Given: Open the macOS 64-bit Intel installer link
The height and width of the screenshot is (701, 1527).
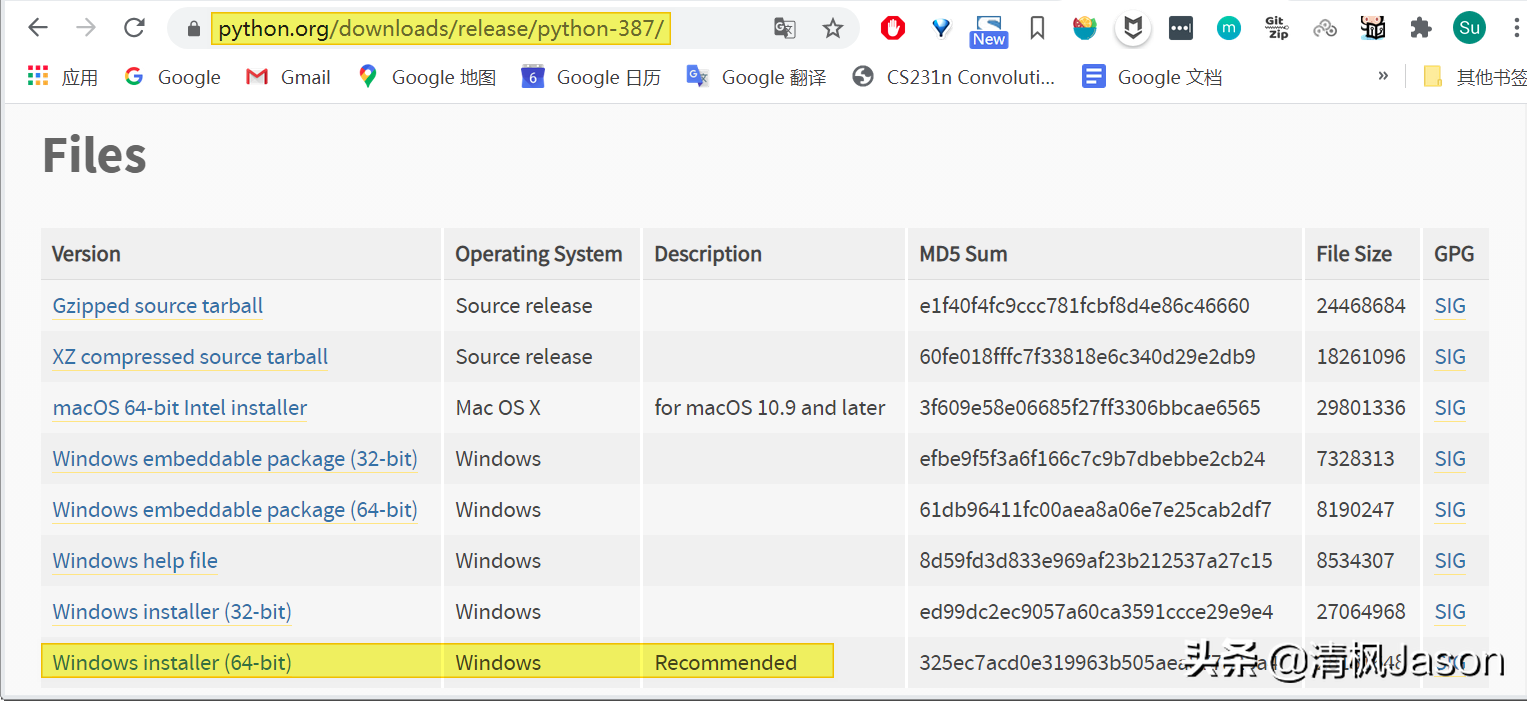Looking at the screenshot, I should point(180,408).
